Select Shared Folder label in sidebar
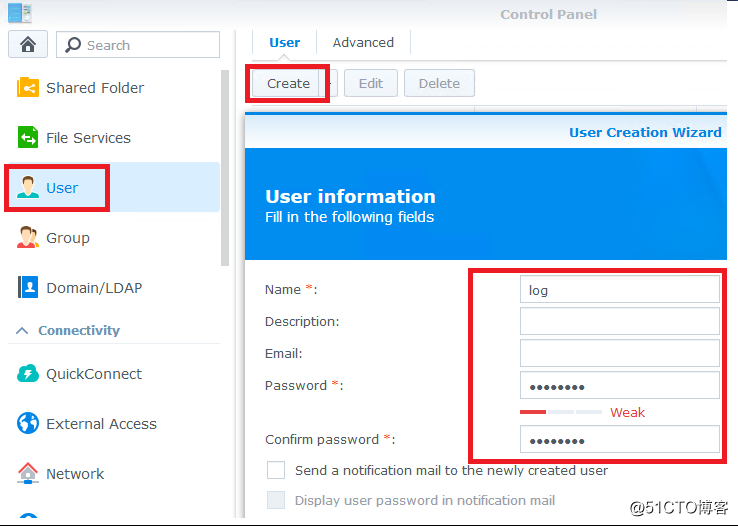This screenshot has height=526, width=738. pos(95,88)
